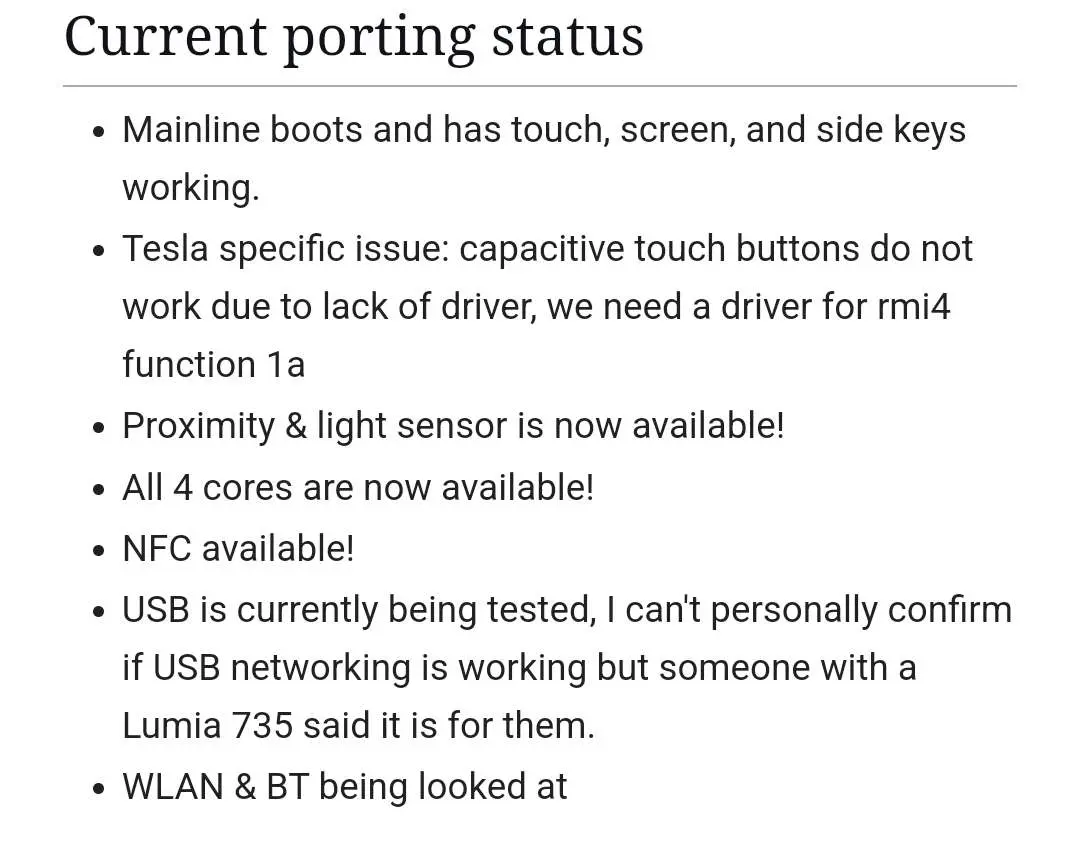1080x858 pixels.
Task: Click the "Lumia 735" text
Action: (x=208, y=726)
